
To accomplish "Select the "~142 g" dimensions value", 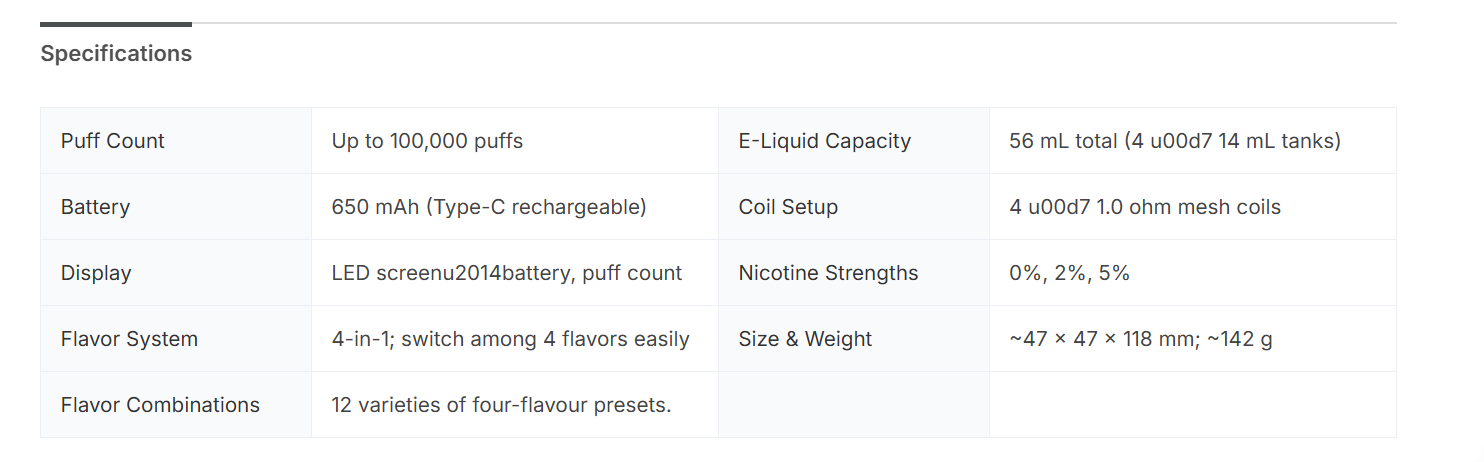I will pyautogui.click(x=1141, y=339).
